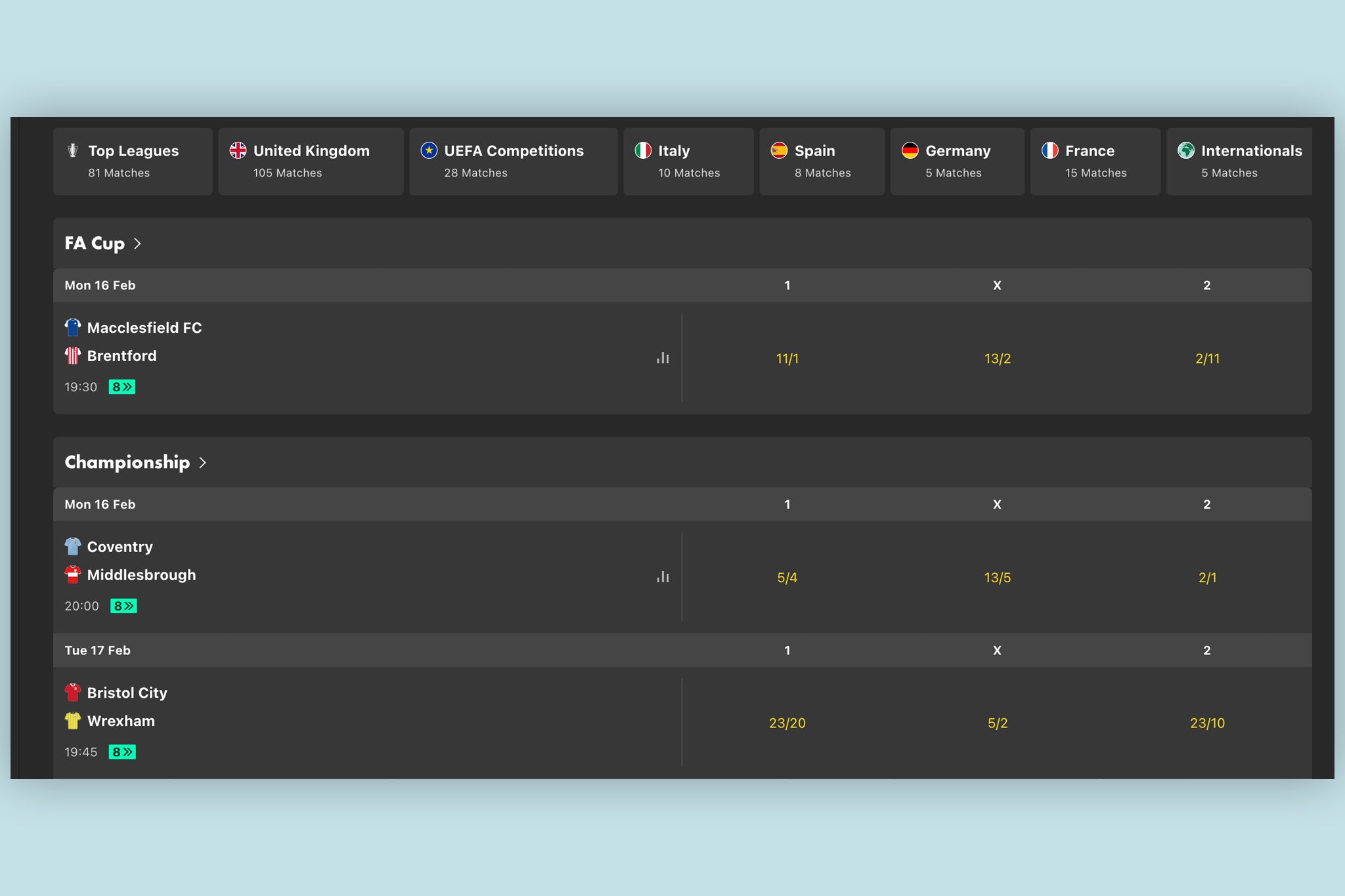1345x896 pixels.
Task: Switch to United Kingdom matches tab
Action: (x=311, y=161)
